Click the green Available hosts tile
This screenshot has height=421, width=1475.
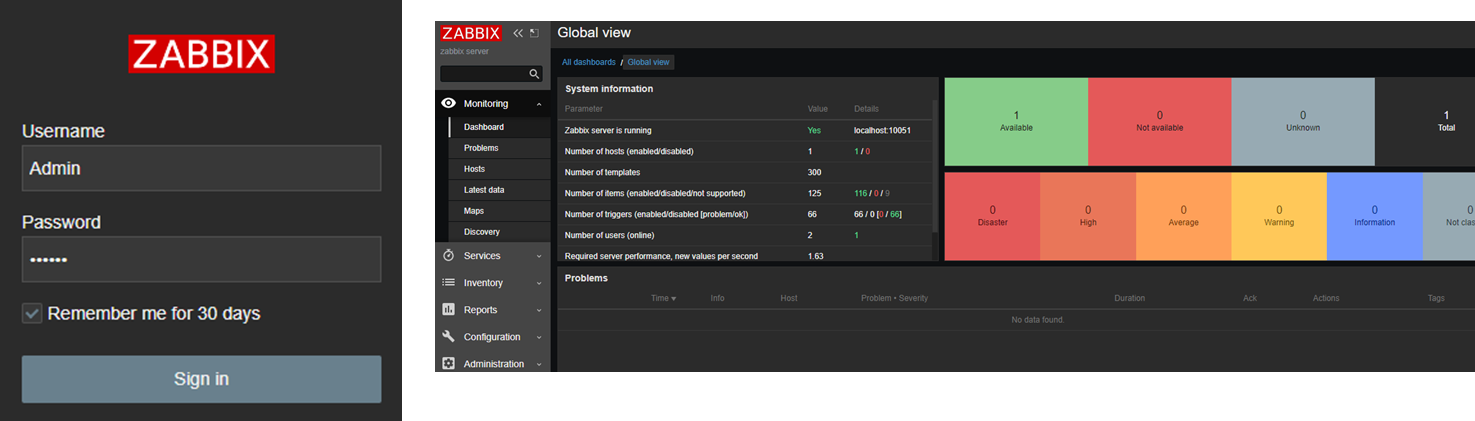[1016, 122]
